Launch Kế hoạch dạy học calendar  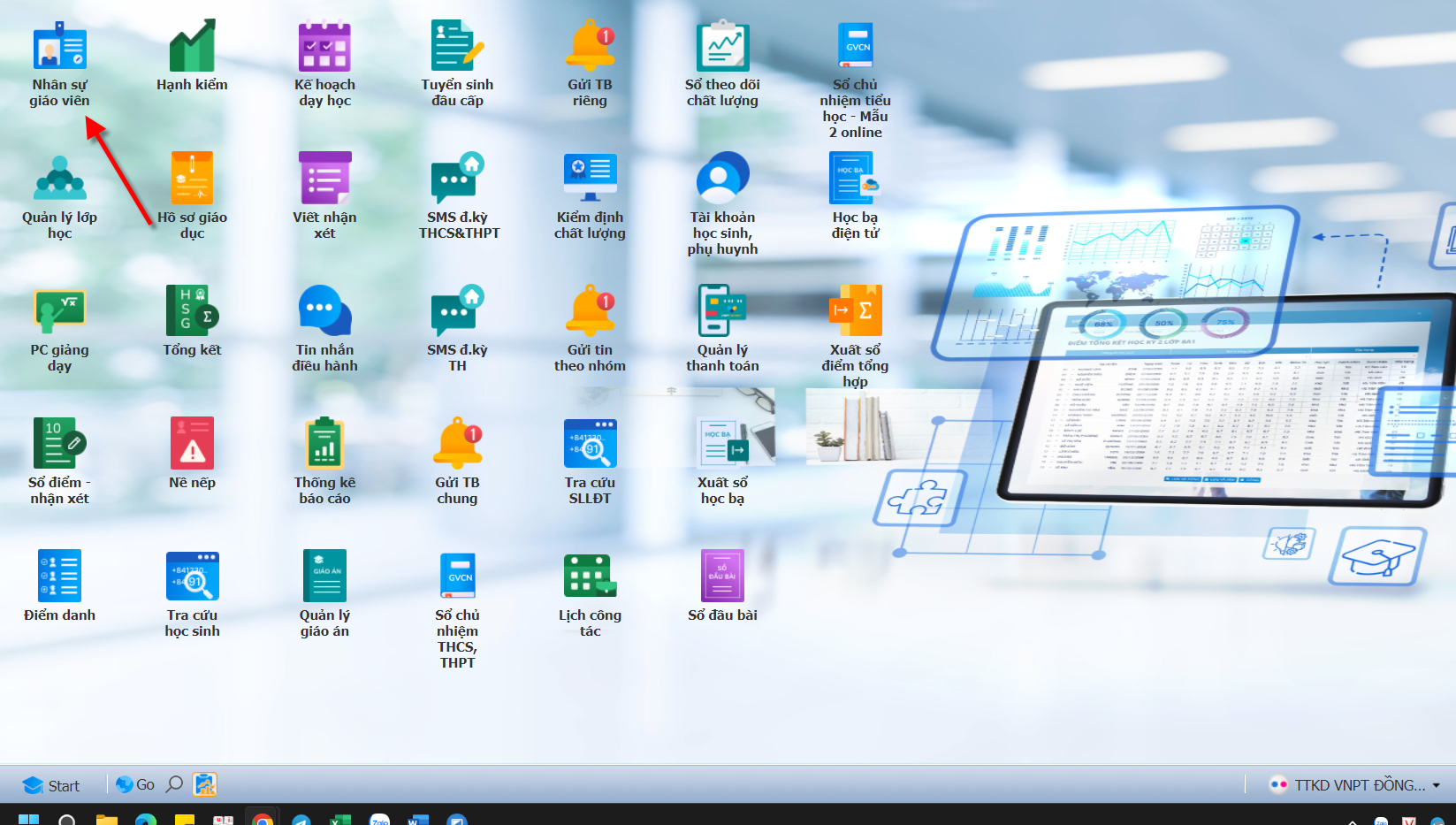click(x=324, y=47)
